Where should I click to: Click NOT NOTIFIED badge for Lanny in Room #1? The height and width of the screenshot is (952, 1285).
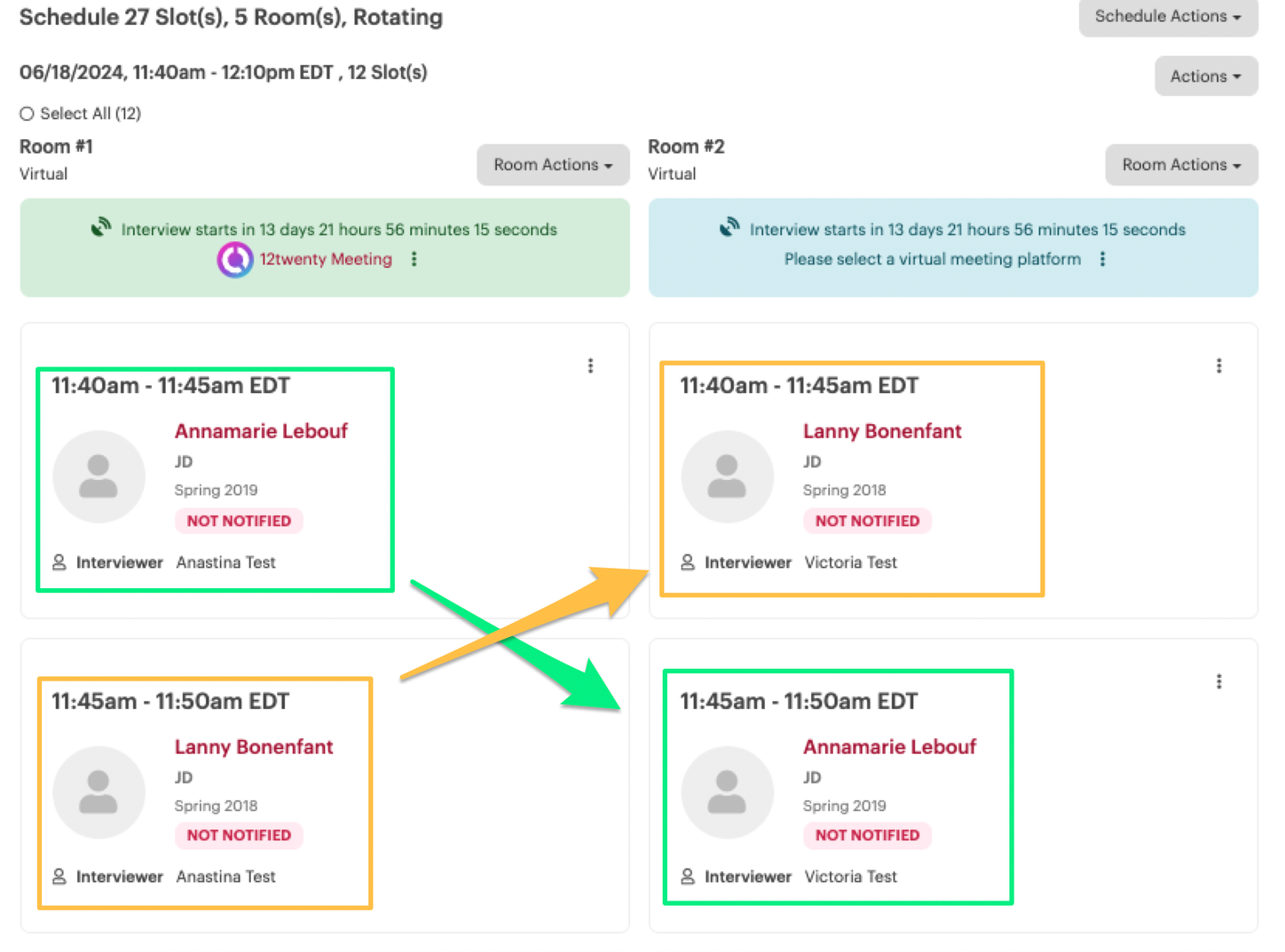pos(239,835)
